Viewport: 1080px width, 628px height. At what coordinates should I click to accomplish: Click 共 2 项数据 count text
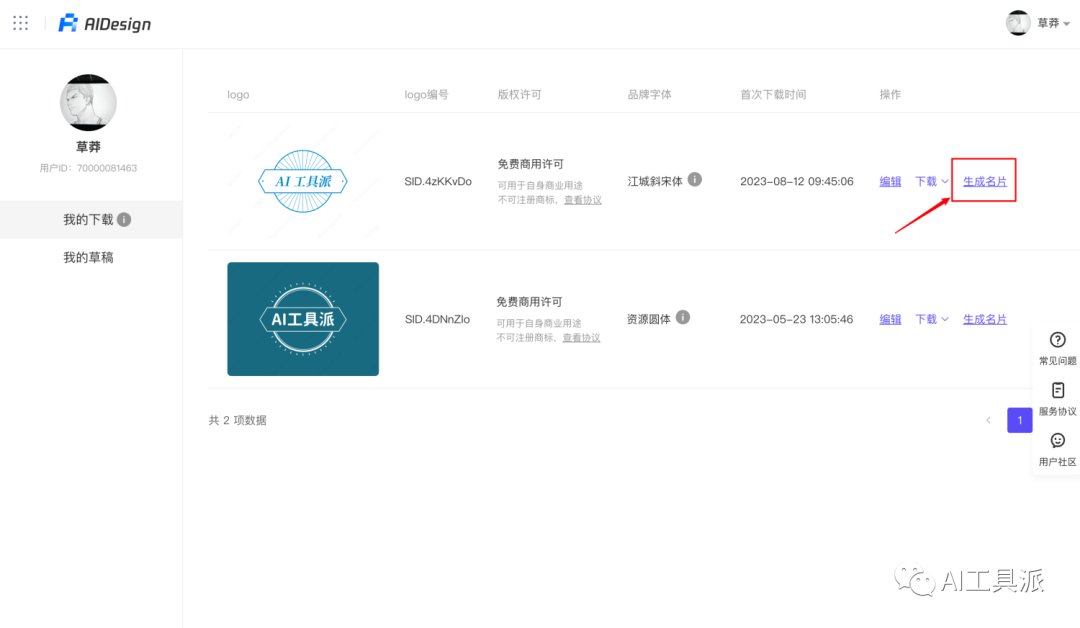(238, 420)
